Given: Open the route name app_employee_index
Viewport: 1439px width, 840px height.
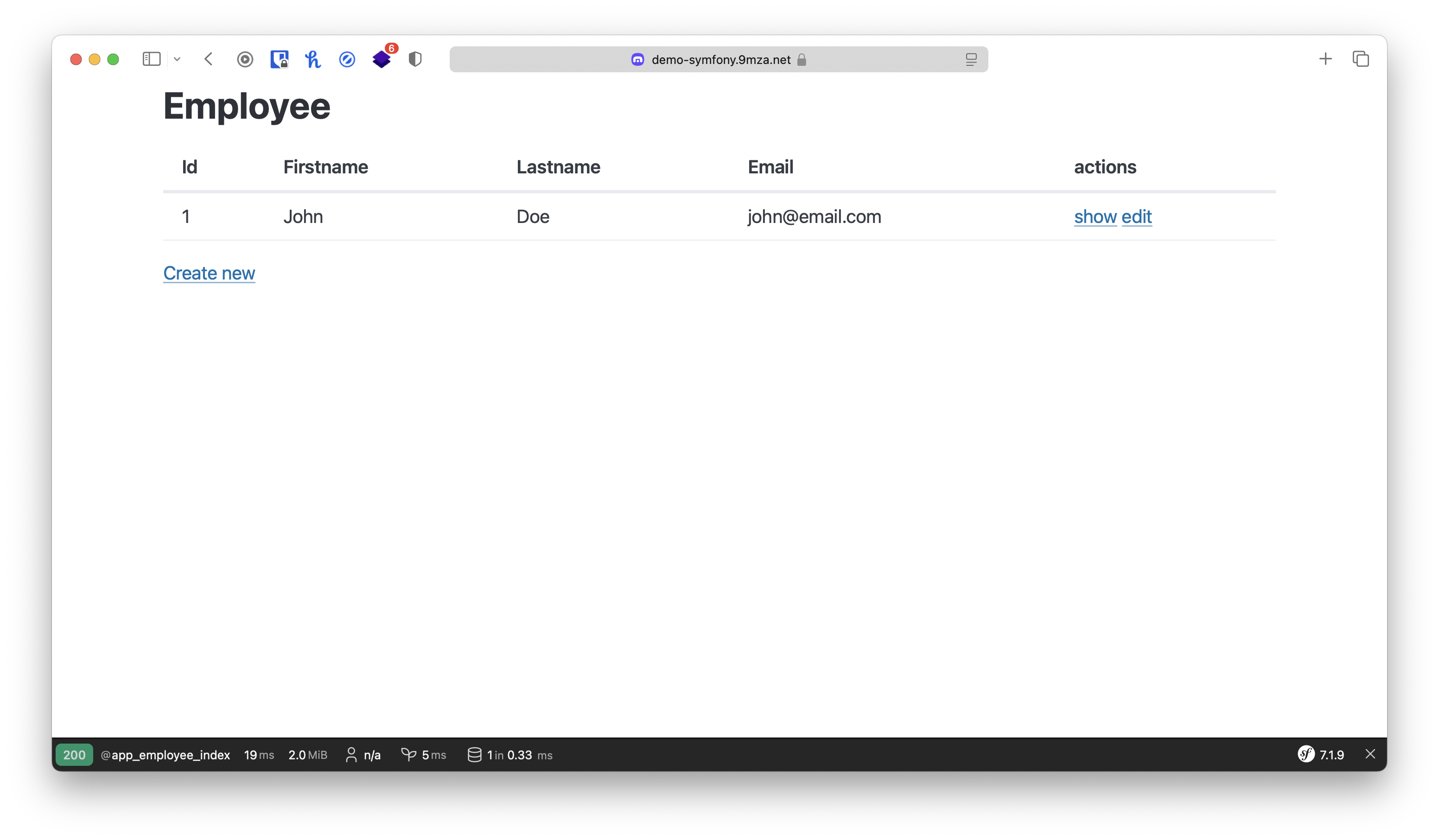Looking at the screenshot, I should point(163,754).
